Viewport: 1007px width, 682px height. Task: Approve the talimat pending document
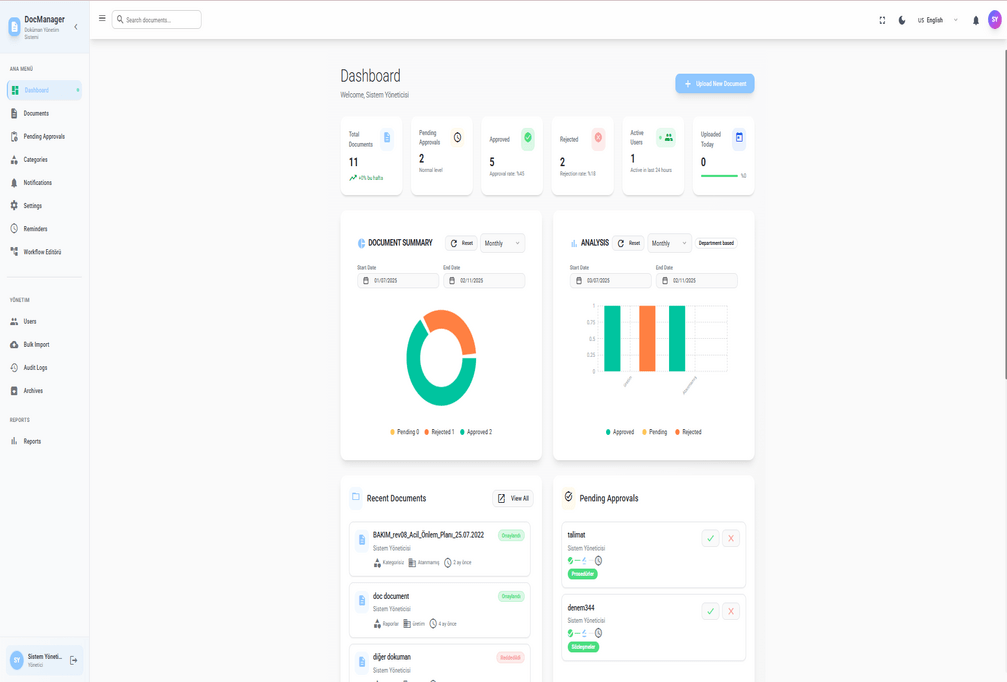[x=710, y=538]
